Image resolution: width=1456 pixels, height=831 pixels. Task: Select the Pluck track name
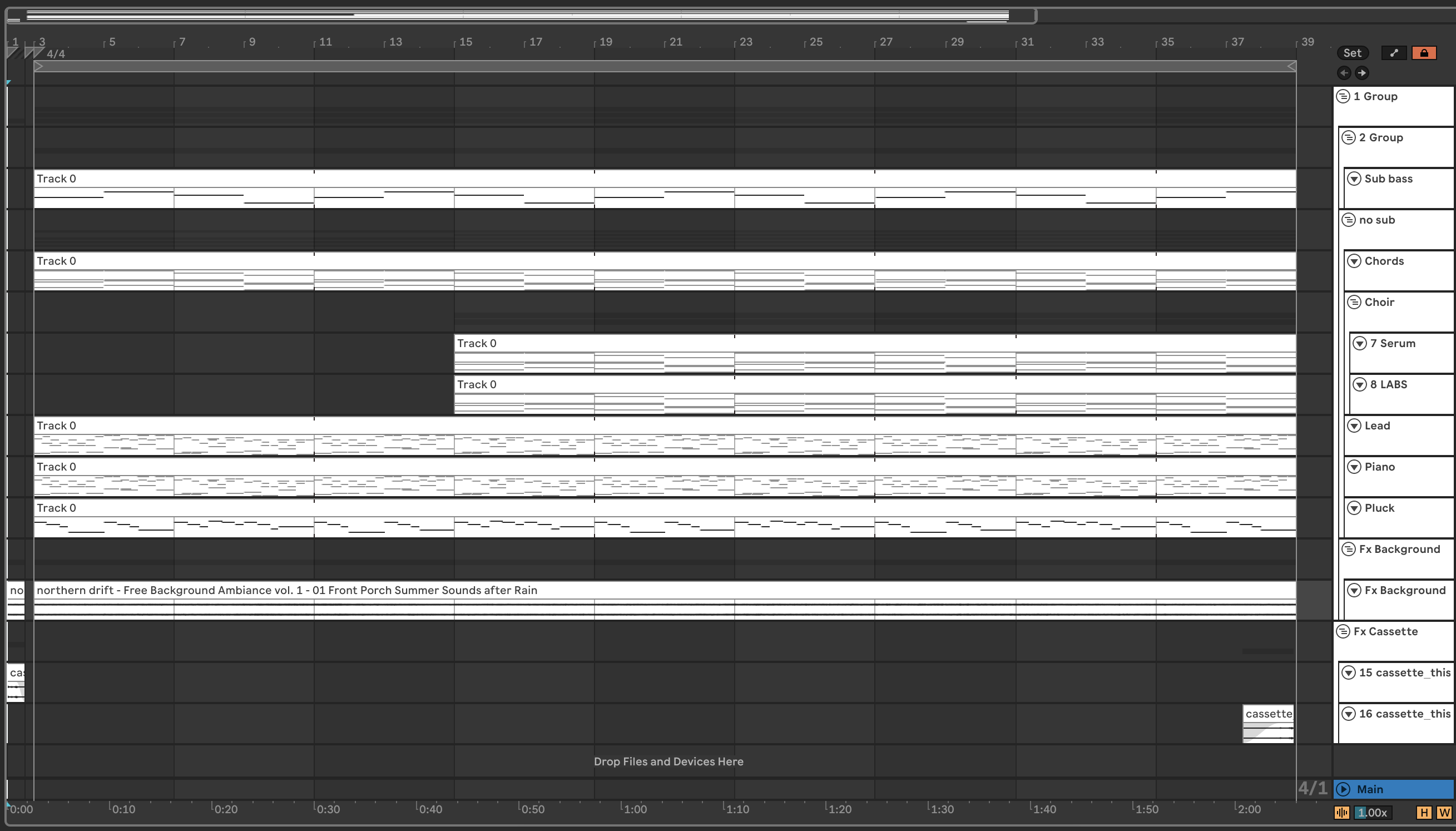tap(1379, 507)
